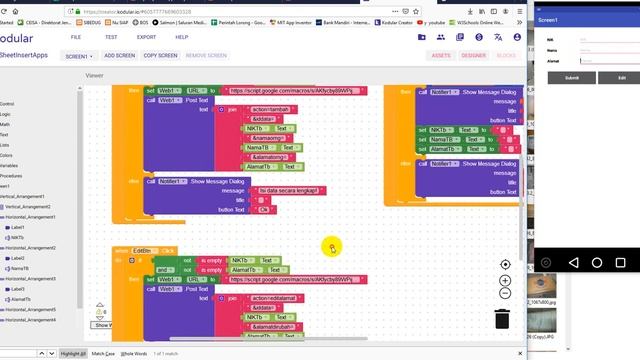Image resolution: width=640 pixels, height=360 pixels.
Task: Open the Firefox library icon
Action: (x=482, y=11)
